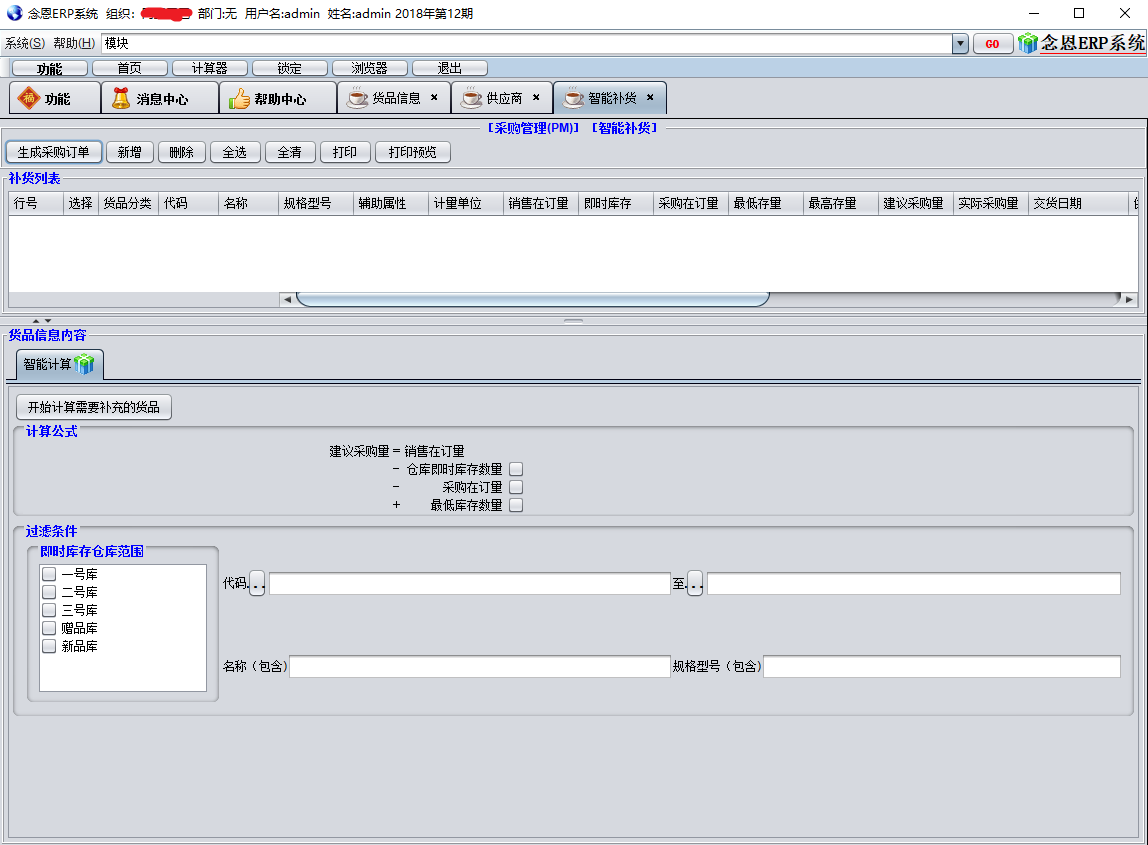The image size is (1148, 845).
Task: Open the 至 end code lookup button
Action: pos(695,584)
